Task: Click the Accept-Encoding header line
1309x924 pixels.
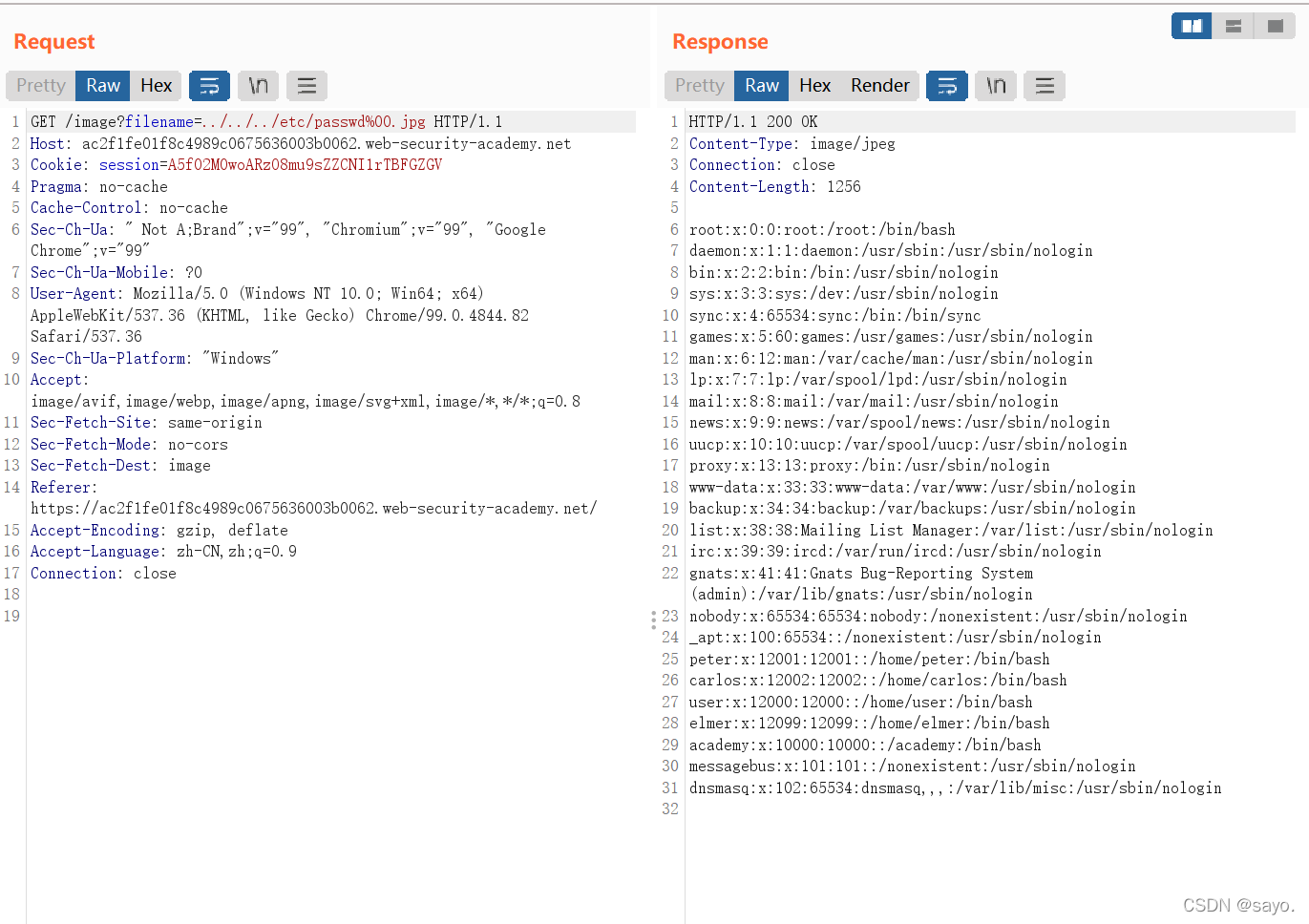Action: pos(159,531)
